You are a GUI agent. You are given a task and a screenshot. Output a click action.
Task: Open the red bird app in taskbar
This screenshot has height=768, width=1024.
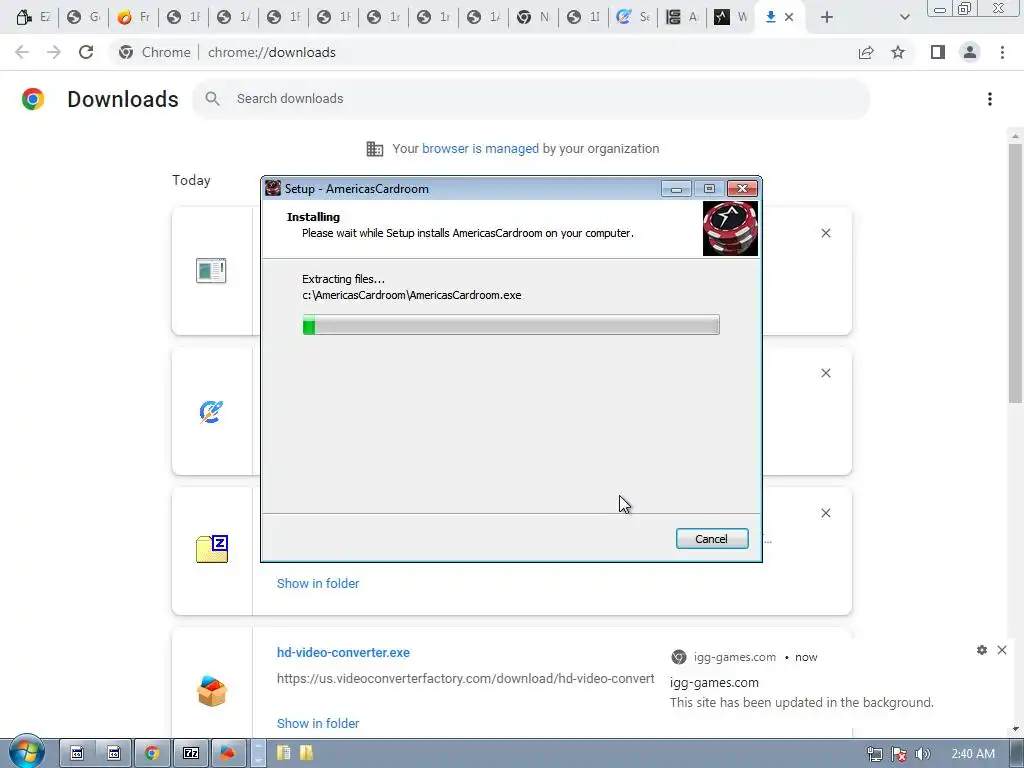(228, 753)
